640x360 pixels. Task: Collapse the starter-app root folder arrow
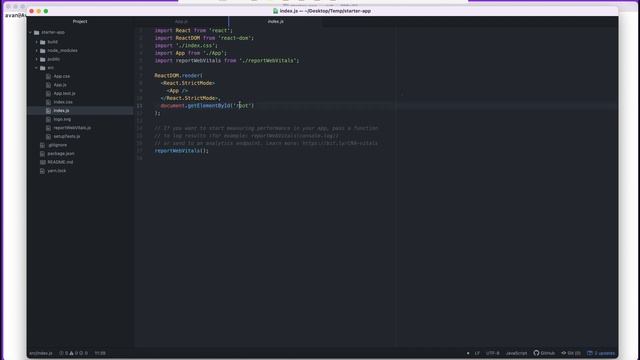click(x=30, y=32)
